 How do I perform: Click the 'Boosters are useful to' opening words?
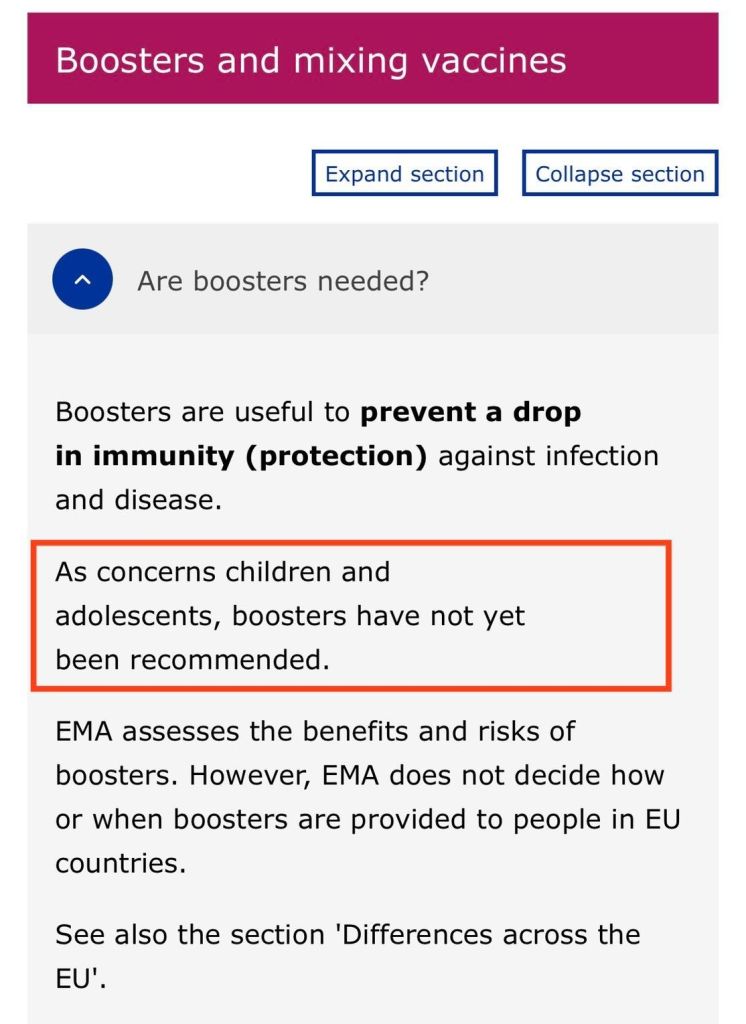click(x=203, y=412)
